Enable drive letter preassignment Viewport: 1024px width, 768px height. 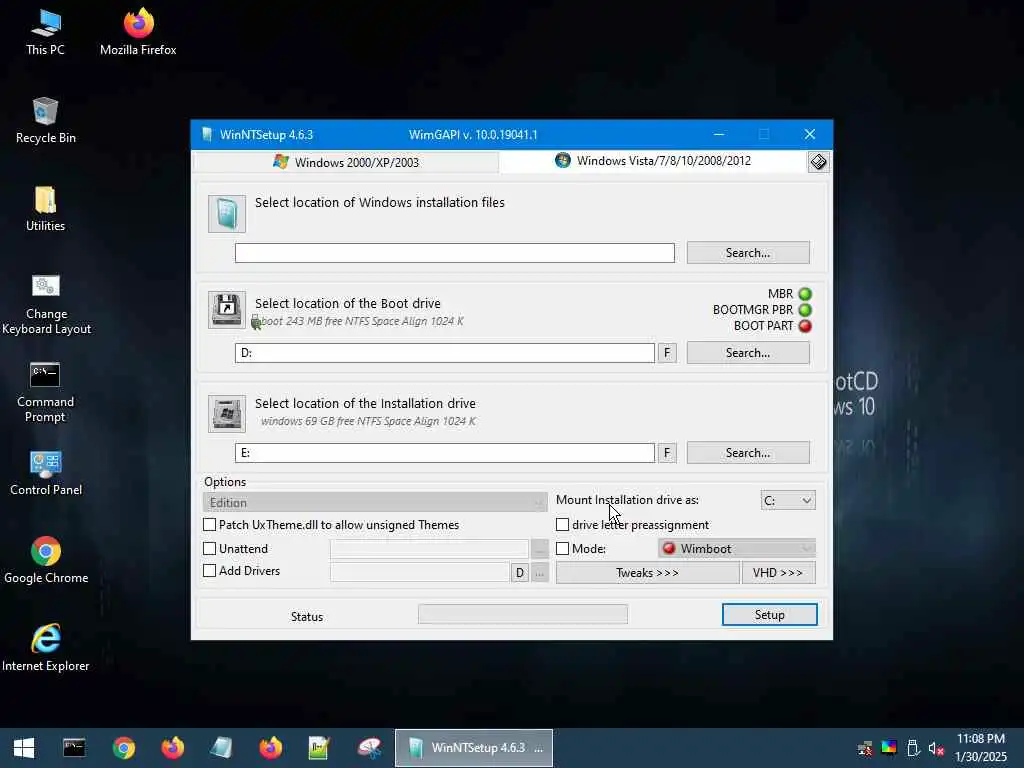562,524
